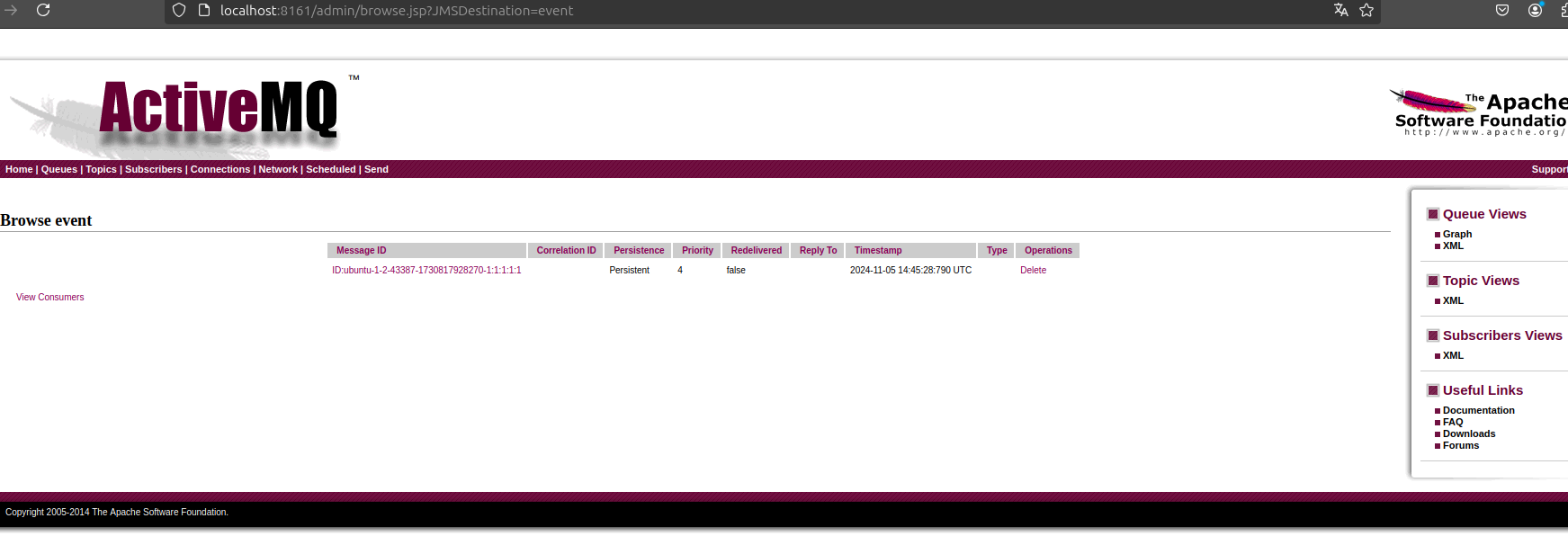
Task: Click the Persistent cell value
Action: point(629,270)
